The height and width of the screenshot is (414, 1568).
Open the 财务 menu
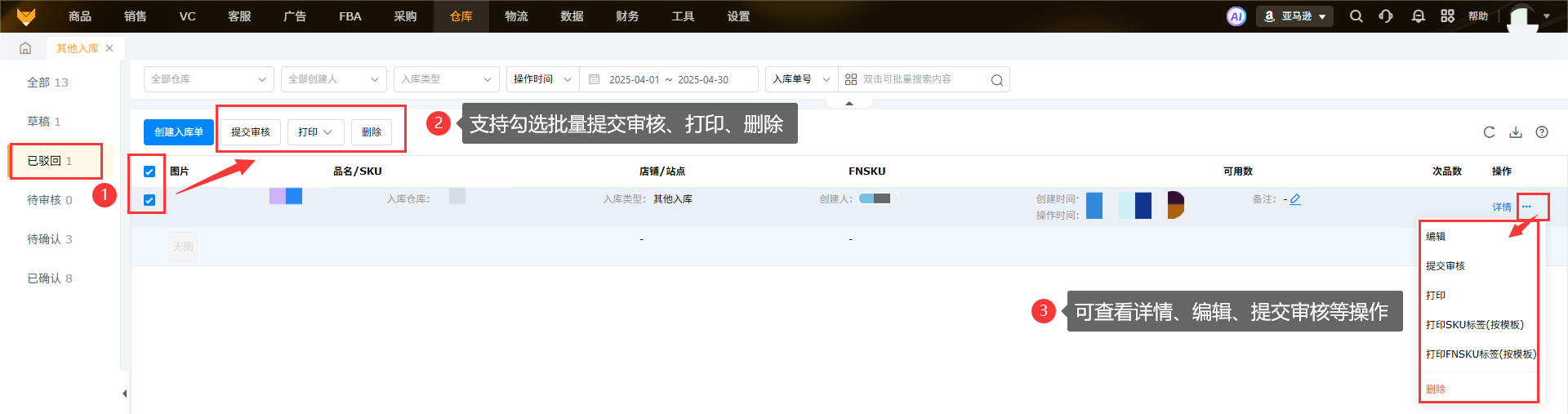coord(627,16)
